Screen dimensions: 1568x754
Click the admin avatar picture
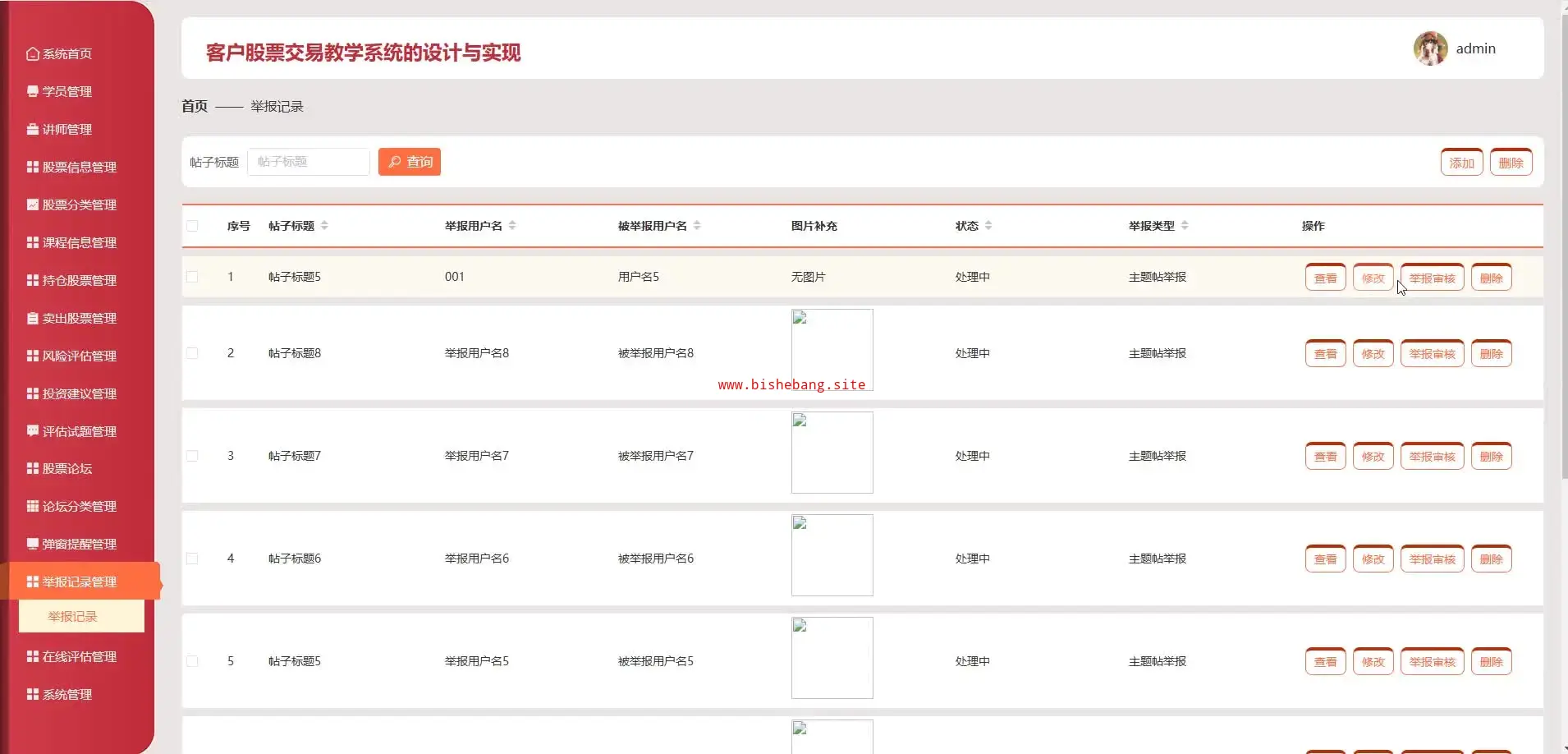[1430, 48]
